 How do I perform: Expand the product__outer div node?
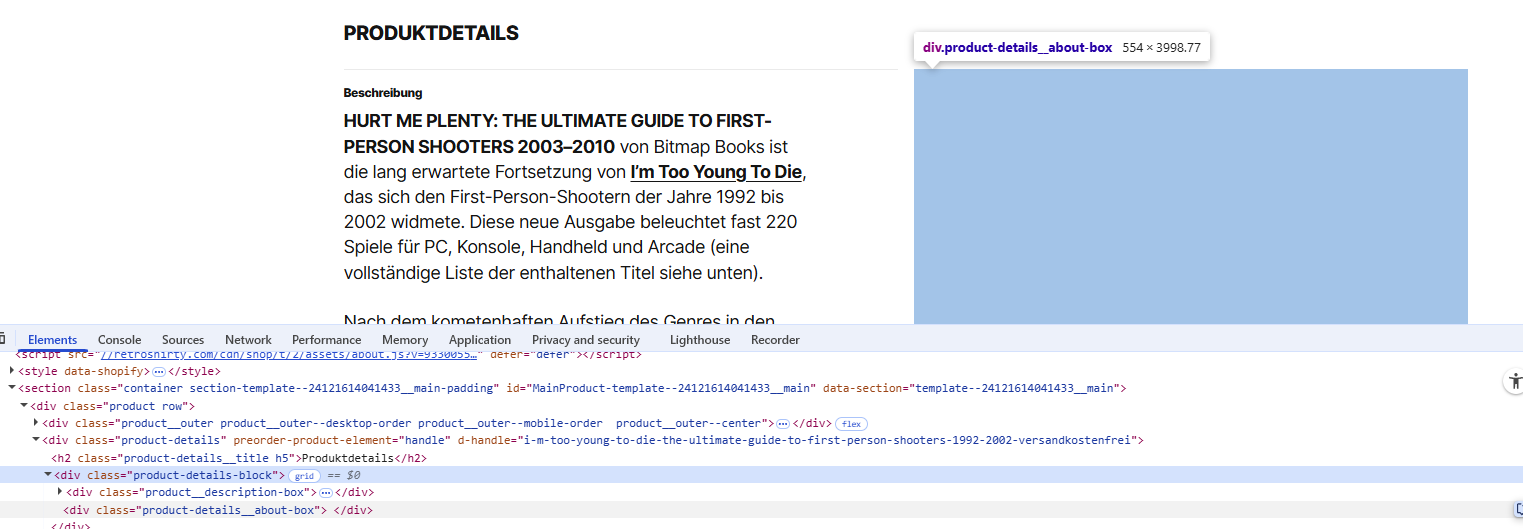(36, 423)
